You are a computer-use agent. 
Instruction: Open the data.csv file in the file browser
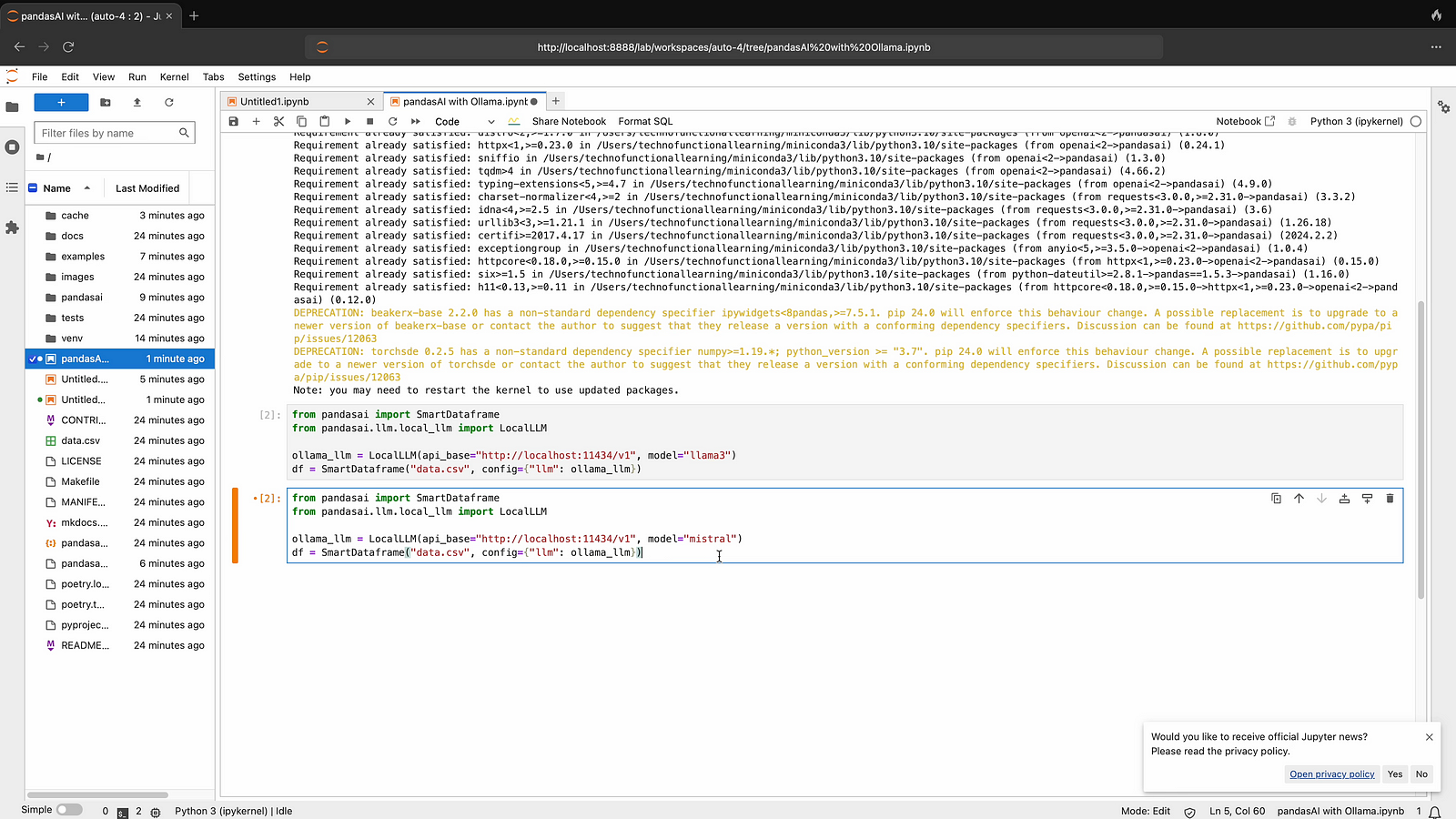(x=81, y=440)
